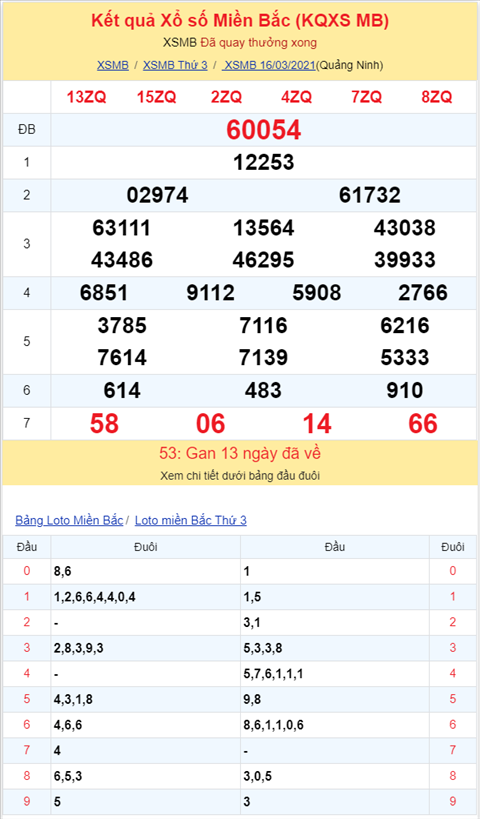Select the code 4ZQ
The width and height of the screenshot is (480, 819).
point(297,97)
